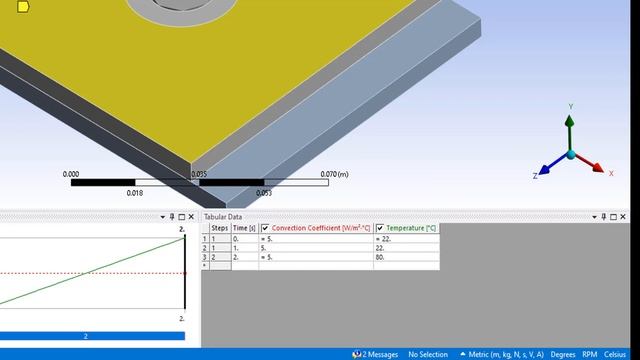Edit the row 1 temperature cell '= 22.'
Viewport: 640px width, 360px height.
click(x=407, y=239)
